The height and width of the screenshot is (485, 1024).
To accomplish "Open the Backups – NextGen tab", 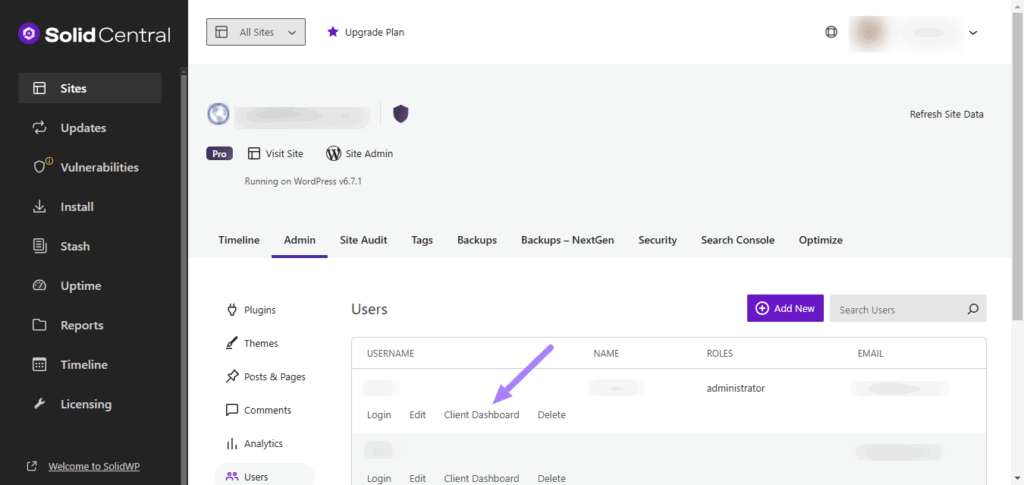I will [567, 240].
